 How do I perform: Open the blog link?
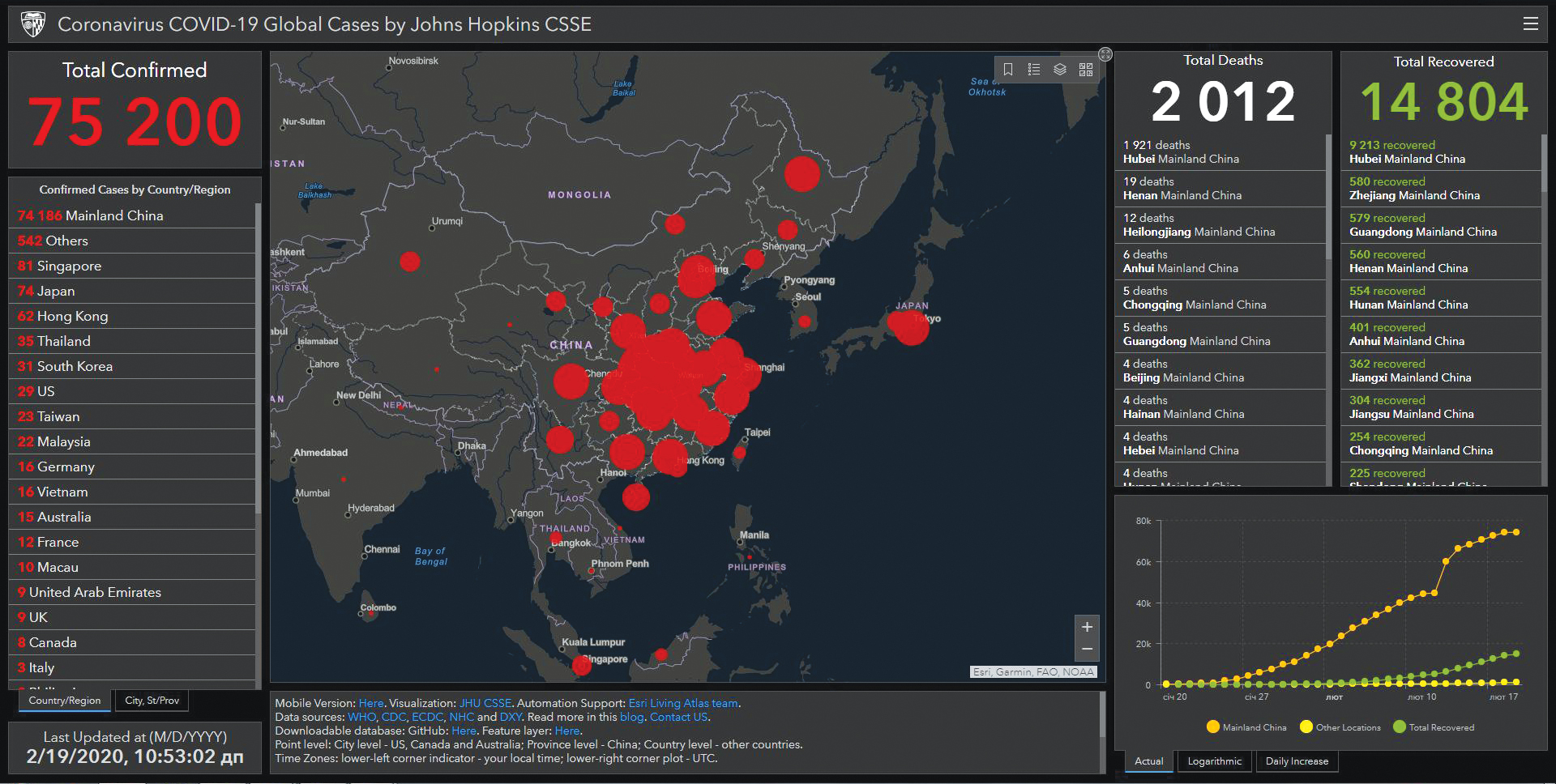(x=631, y=717)
